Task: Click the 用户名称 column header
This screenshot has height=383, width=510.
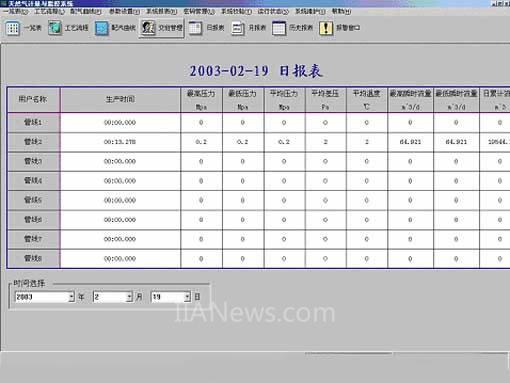Action: [33, 99]
